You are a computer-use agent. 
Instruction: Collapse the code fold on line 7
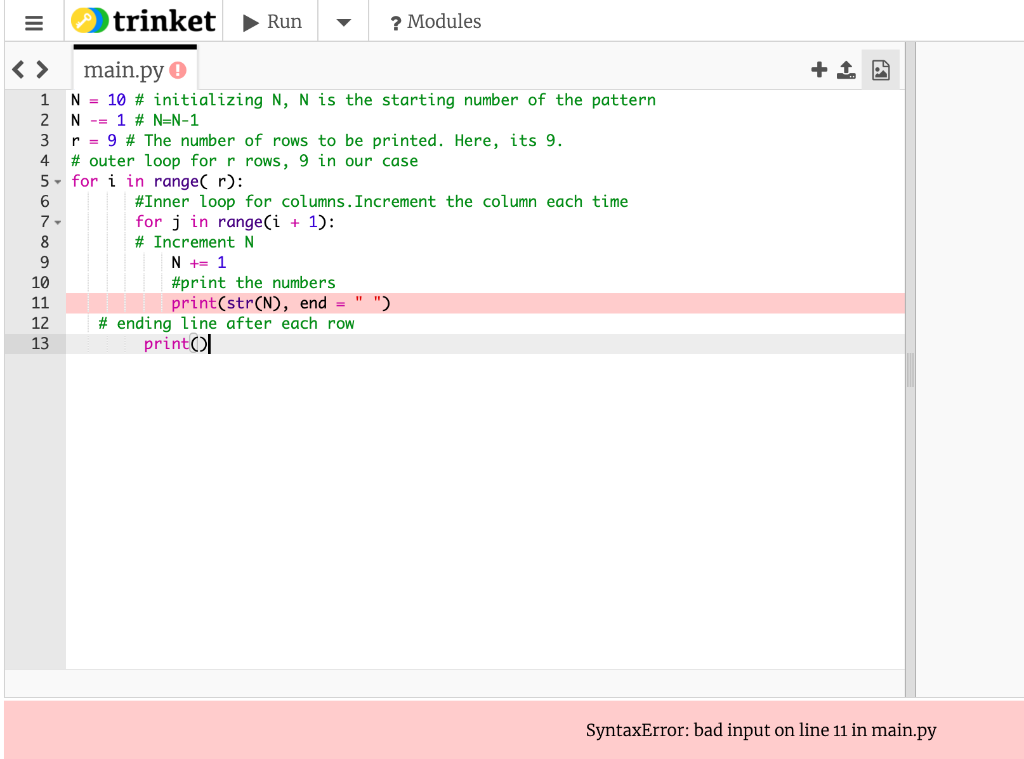[x=58, y=223]
